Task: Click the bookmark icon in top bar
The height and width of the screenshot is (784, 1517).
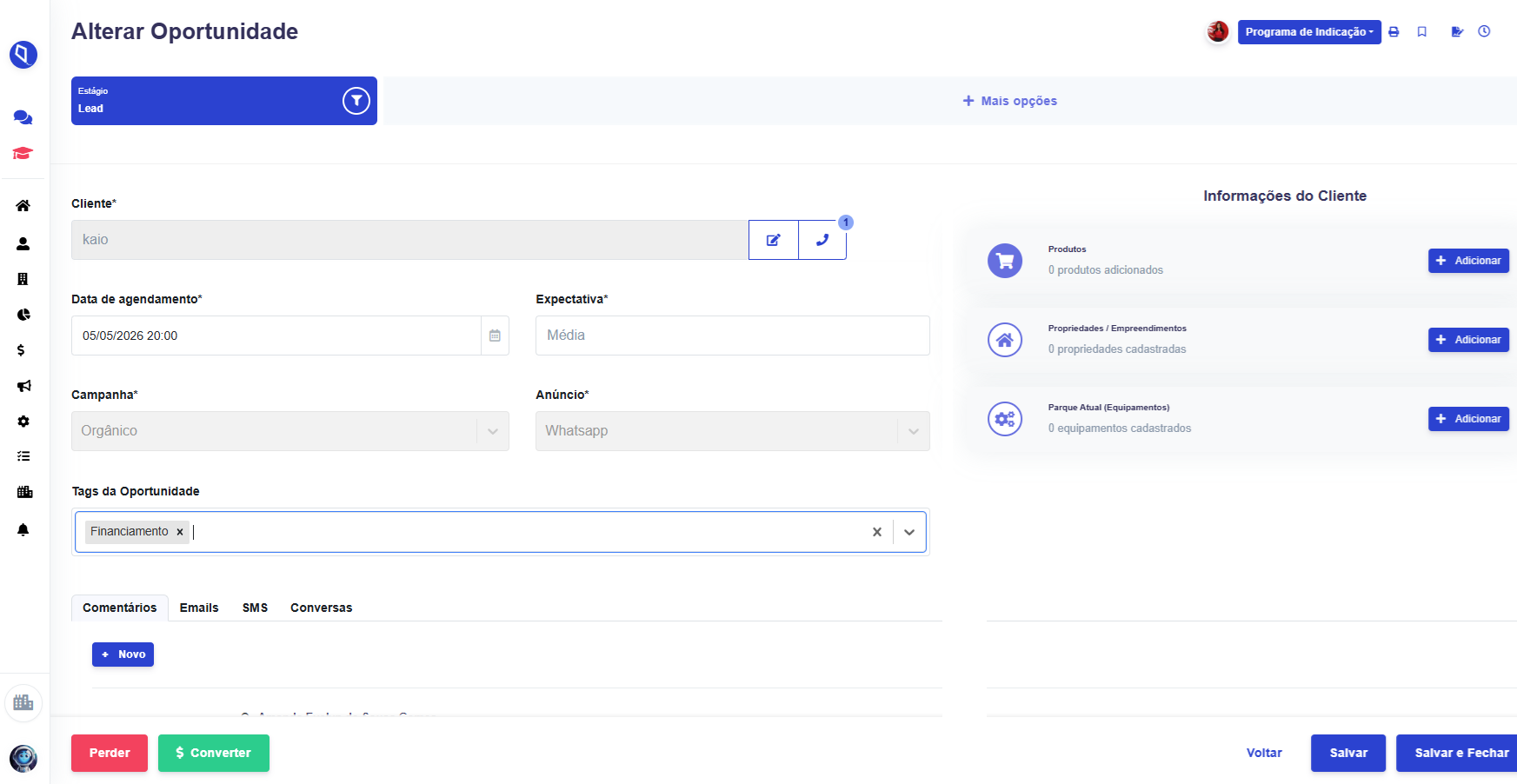Action: 1422,31
